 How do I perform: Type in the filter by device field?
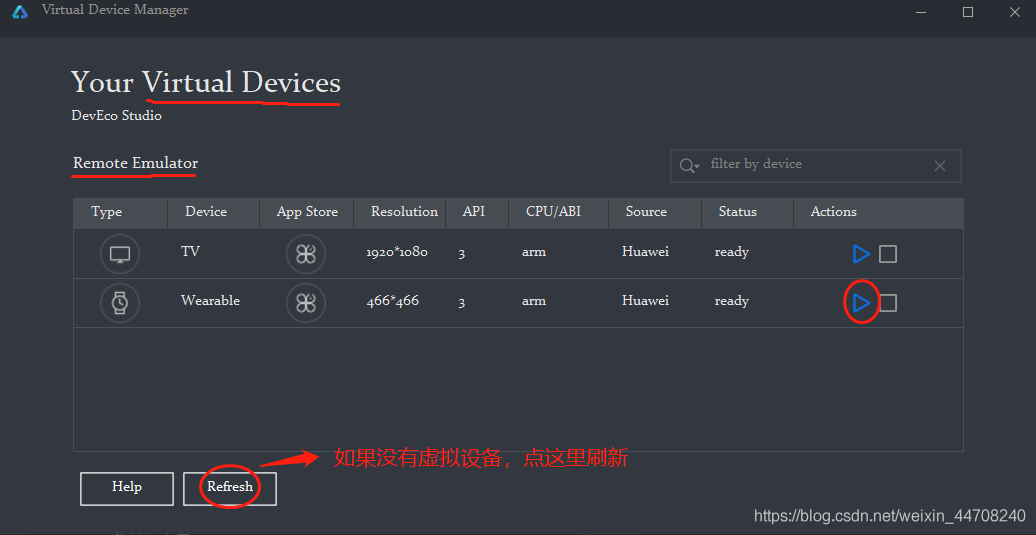[810, 165]
